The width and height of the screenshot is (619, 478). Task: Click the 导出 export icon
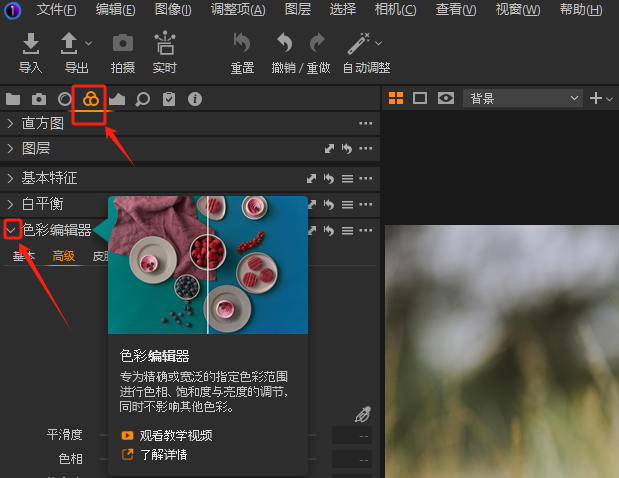pos(69,43)
